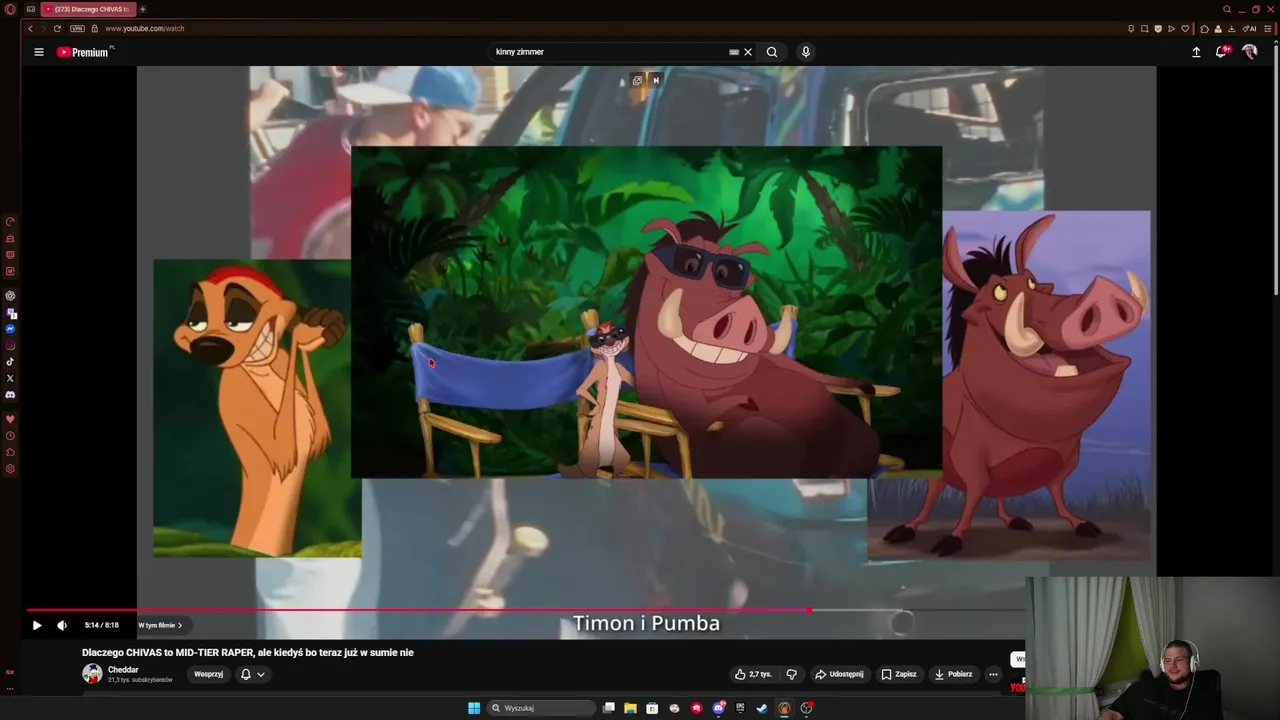Screen dimensions: 1280x720
Task: Open browser extensions cube icon
Action: pyautogui.click(x=1204, y=28)
